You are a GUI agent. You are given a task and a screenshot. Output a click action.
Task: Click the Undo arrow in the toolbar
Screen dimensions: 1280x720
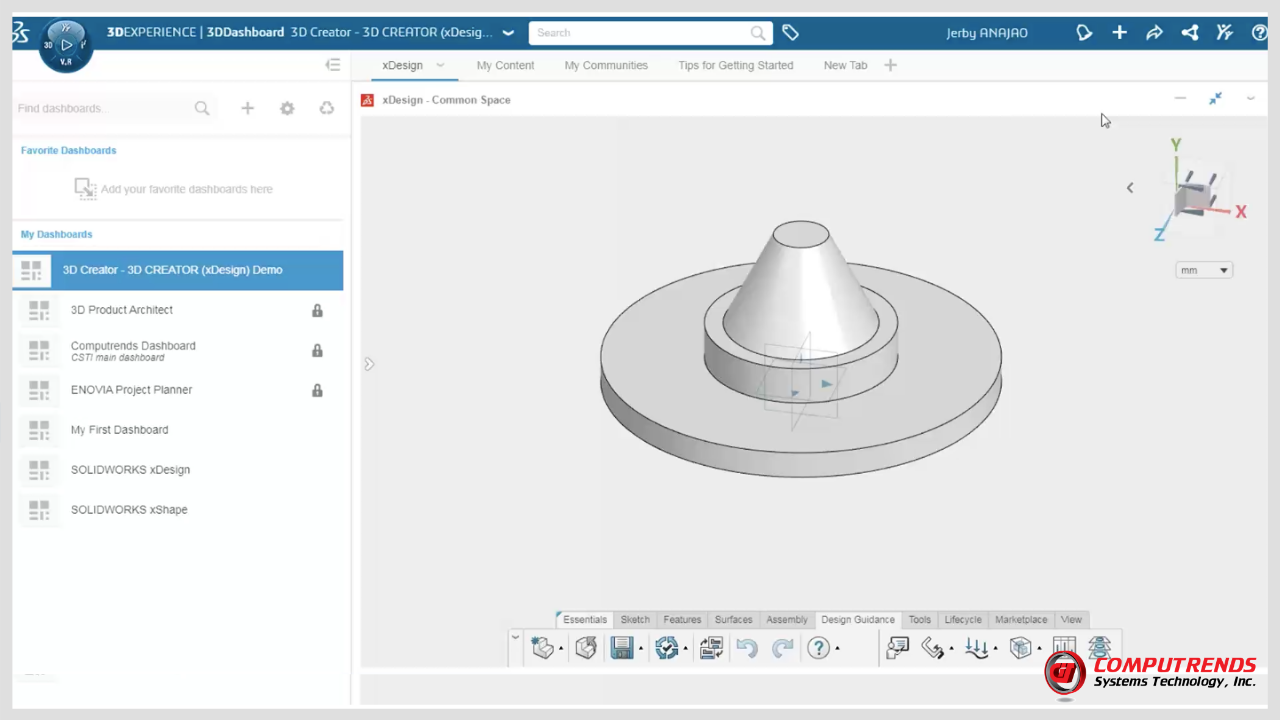pos(746,648)
